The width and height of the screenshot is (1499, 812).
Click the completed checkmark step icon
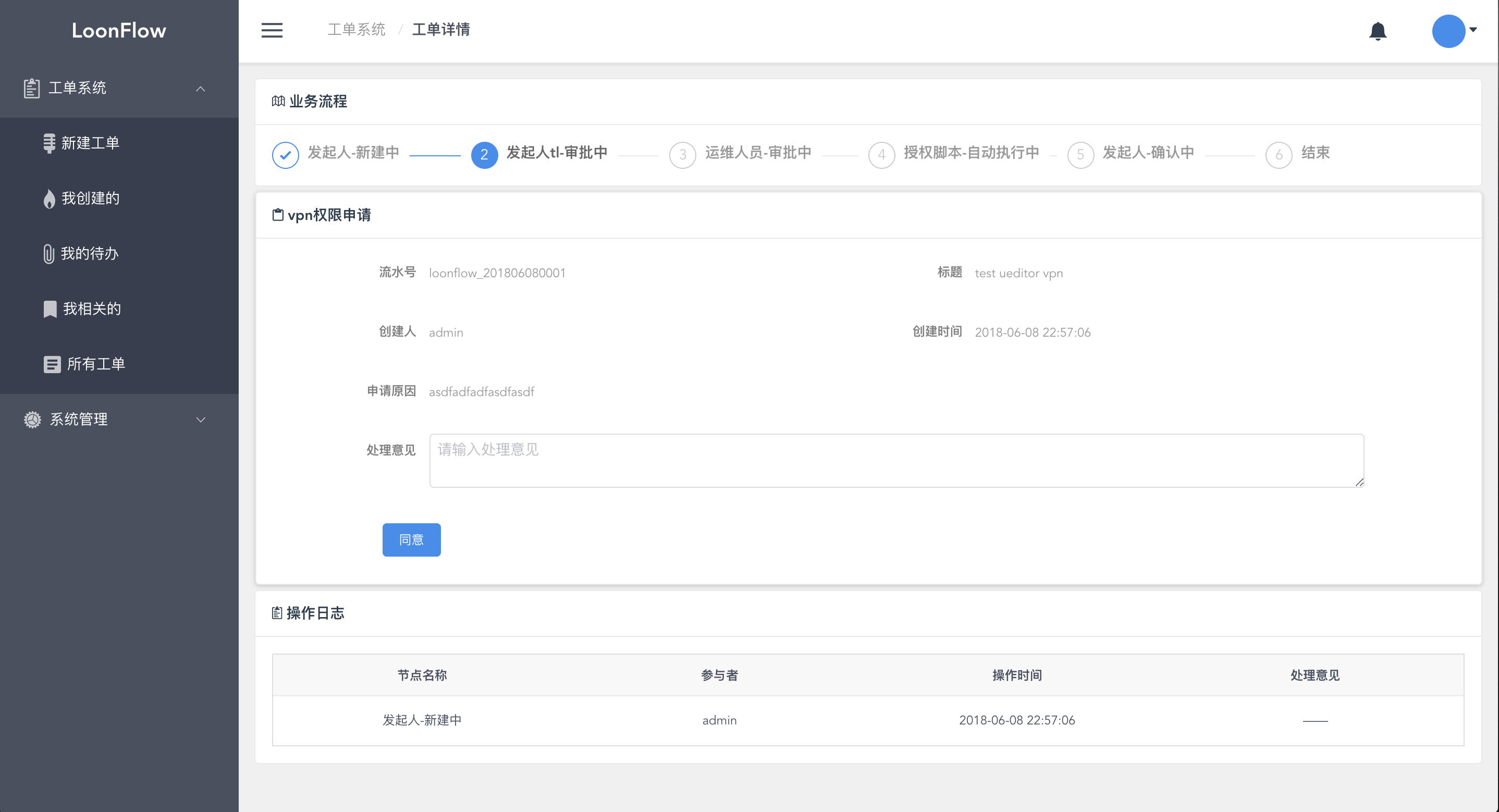(285, 155)
